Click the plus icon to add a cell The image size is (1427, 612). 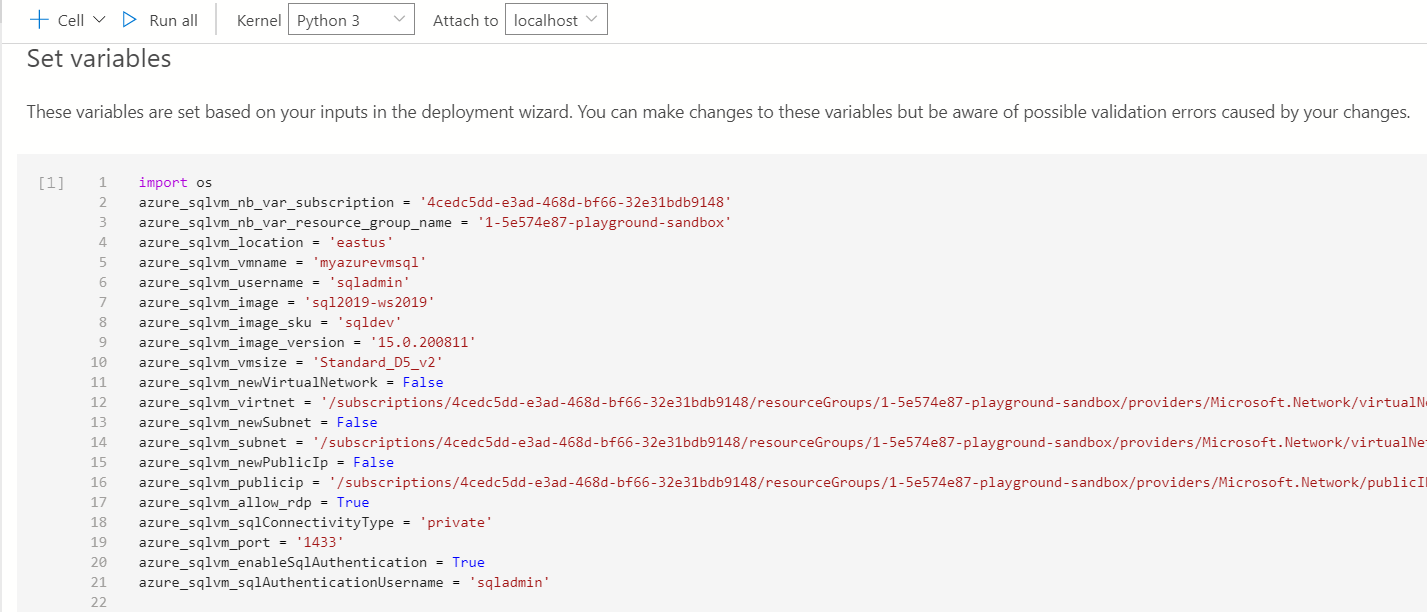tap(39, 20)
